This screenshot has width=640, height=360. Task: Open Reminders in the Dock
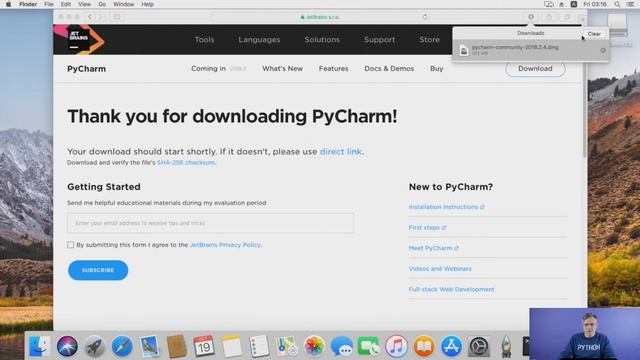[259, 346]
